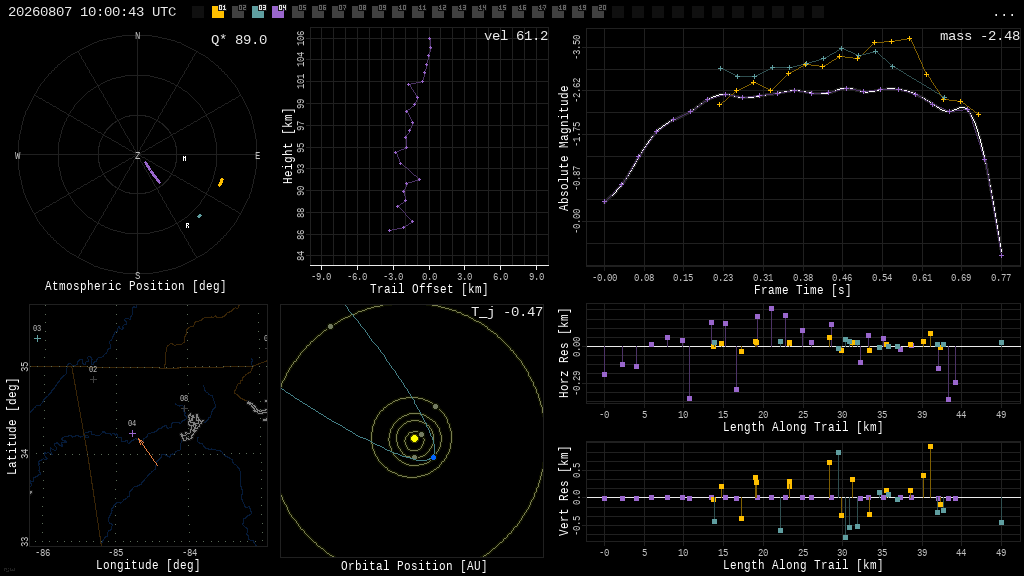Toggle station 04 purple indicator

coord(278,11)
